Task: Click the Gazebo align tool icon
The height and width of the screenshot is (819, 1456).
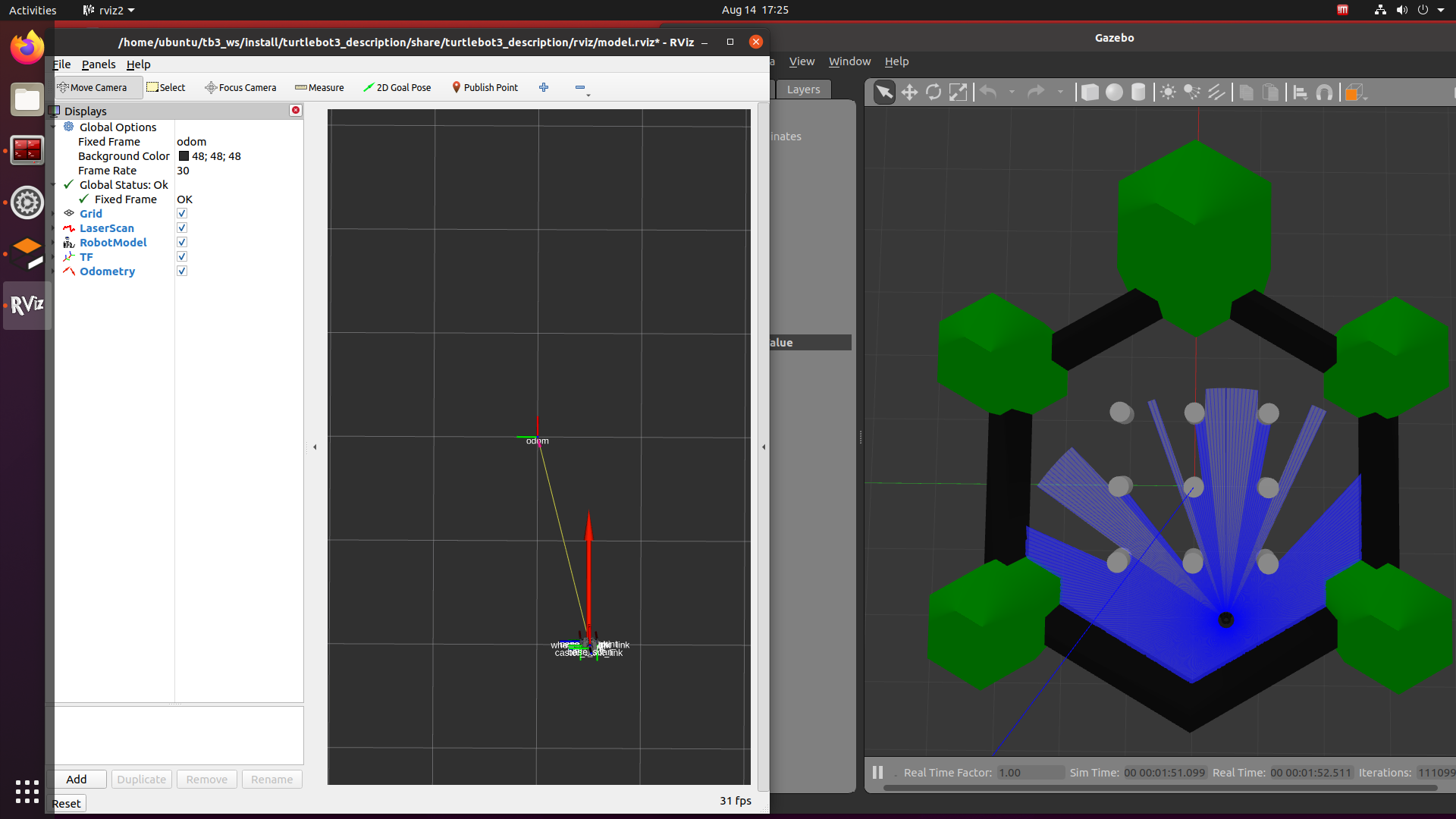Action: (1300, 93)
